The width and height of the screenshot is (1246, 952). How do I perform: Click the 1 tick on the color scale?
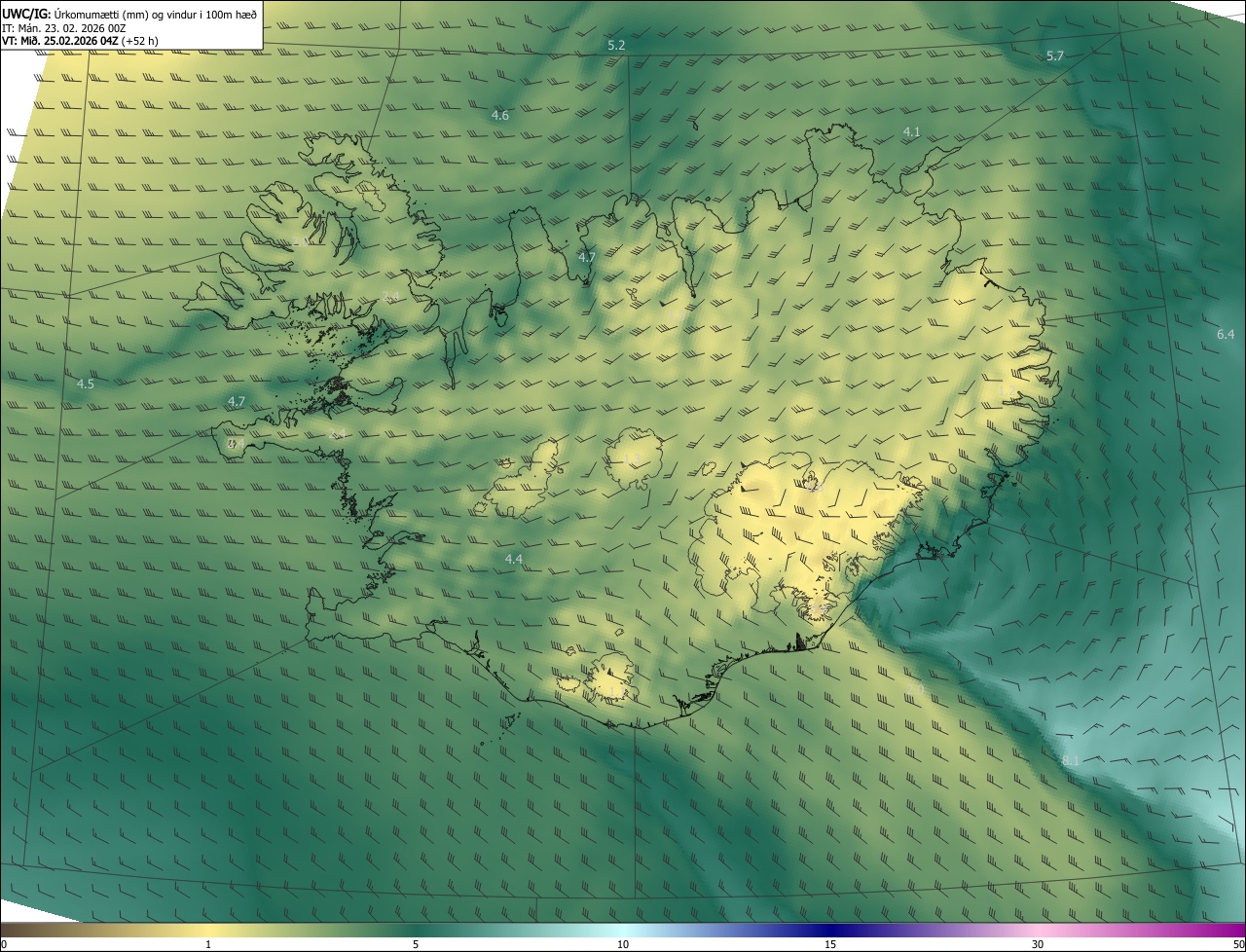208,944
